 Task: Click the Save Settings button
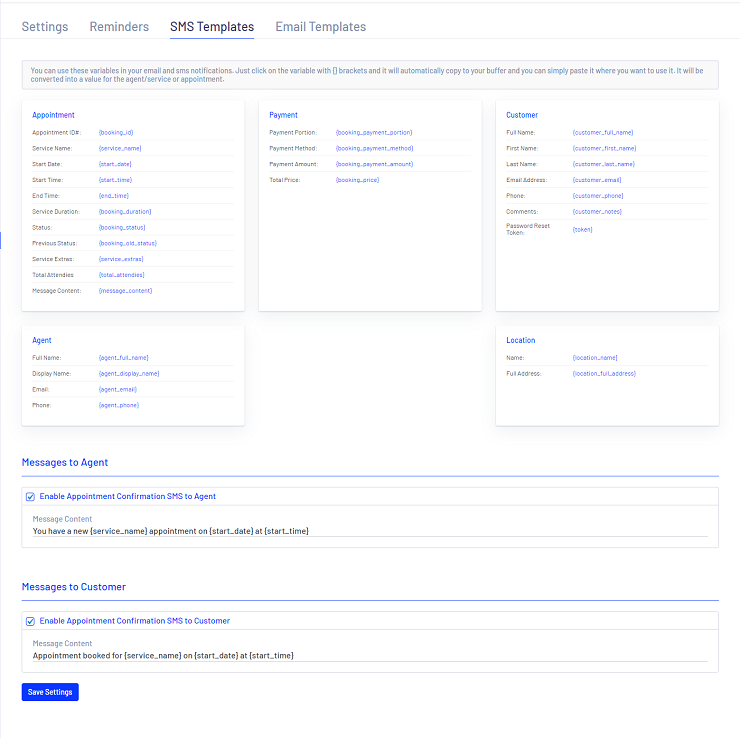(50, 692)
